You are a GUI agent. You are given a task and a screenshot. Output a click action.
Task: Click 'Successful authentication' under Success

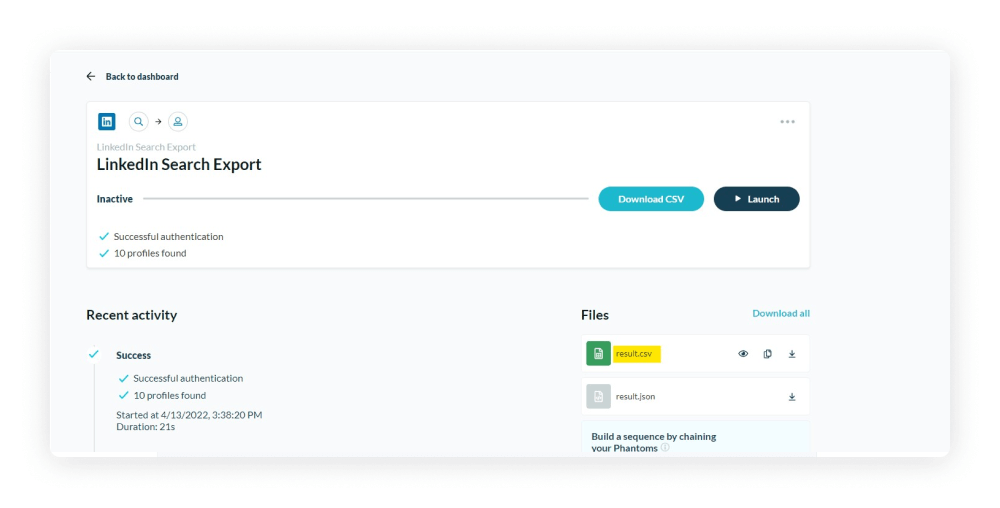click(188, 379)
